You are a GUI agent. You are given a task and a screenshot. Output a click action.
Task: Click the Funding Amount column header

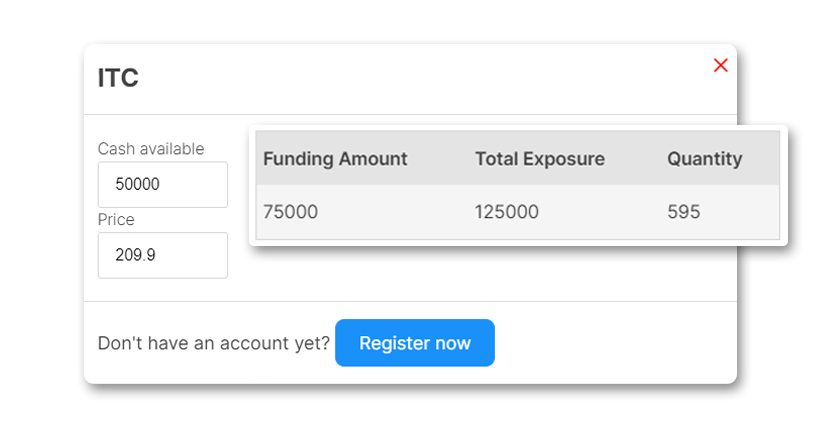335,159
